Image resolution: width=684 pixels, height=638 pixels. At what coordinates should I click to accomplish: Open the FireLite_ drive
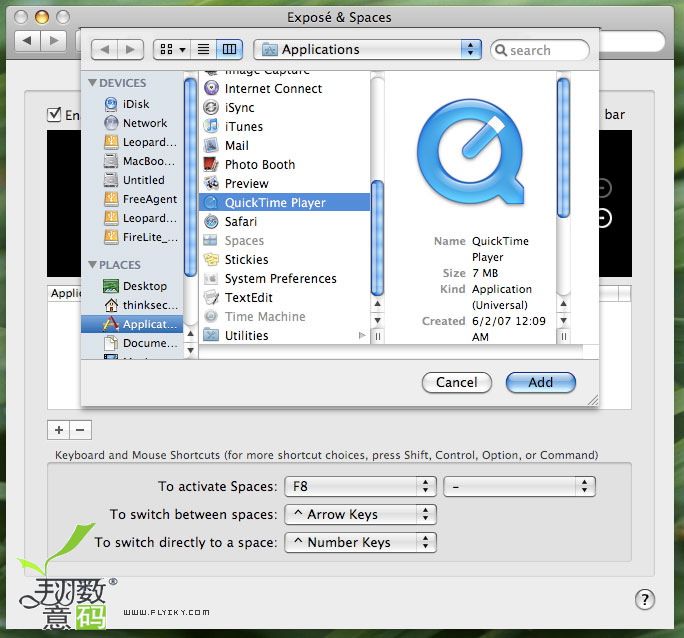tap(141, 237)
